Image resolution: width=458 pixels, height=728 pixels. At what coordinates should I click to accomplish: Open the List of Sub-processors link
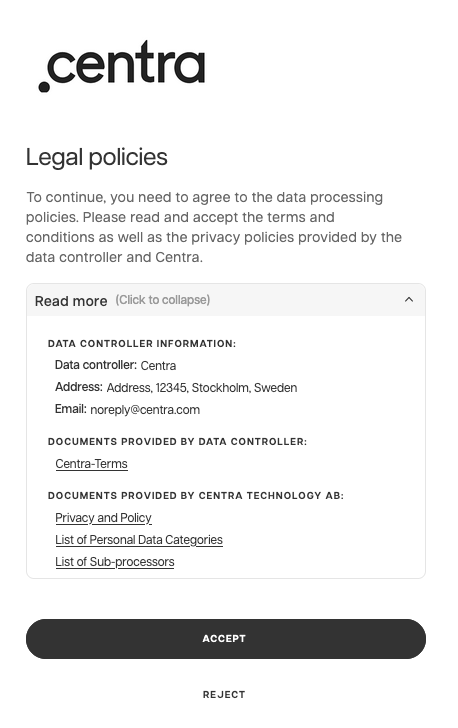pyautogui.click(x=115, y=562)
